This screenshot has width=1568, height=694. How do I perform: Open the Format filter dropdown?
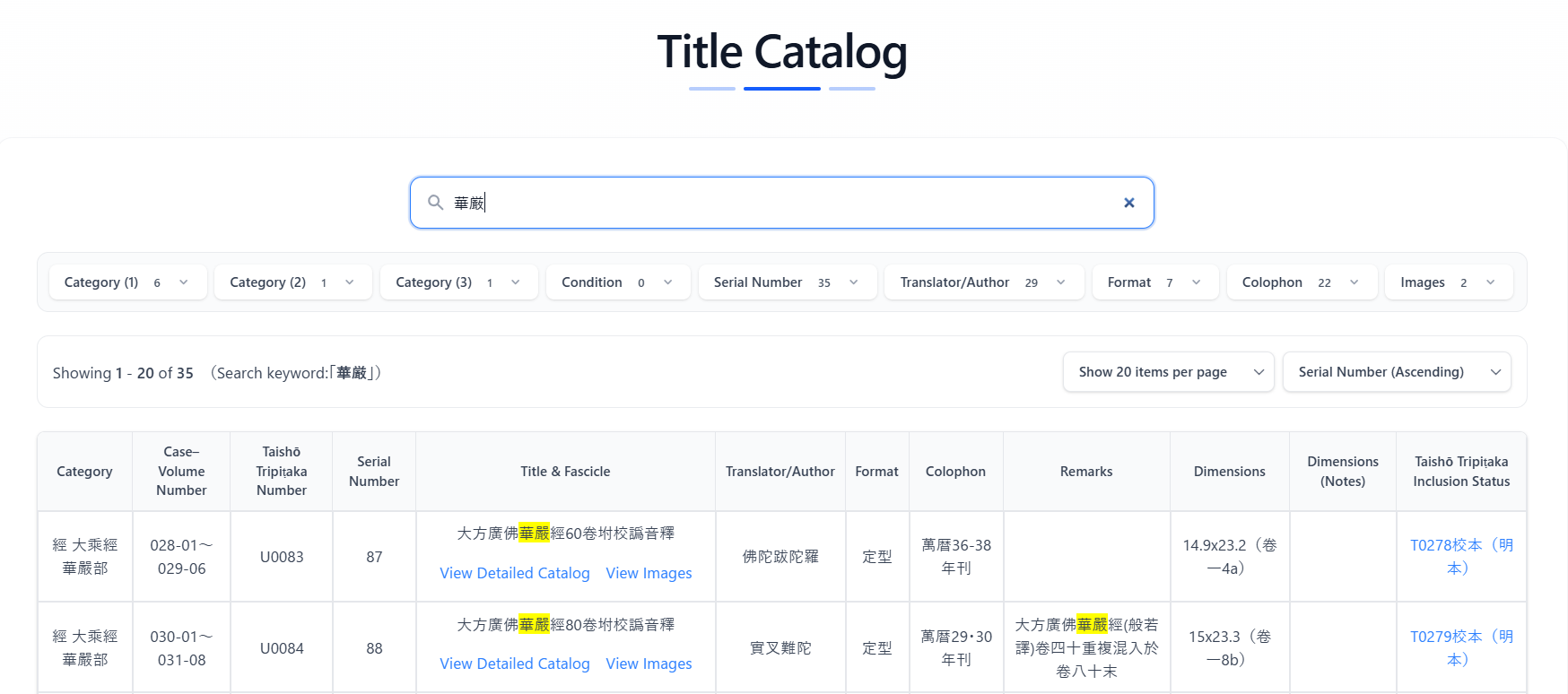pyautogui.click(x=1154, y=282)
